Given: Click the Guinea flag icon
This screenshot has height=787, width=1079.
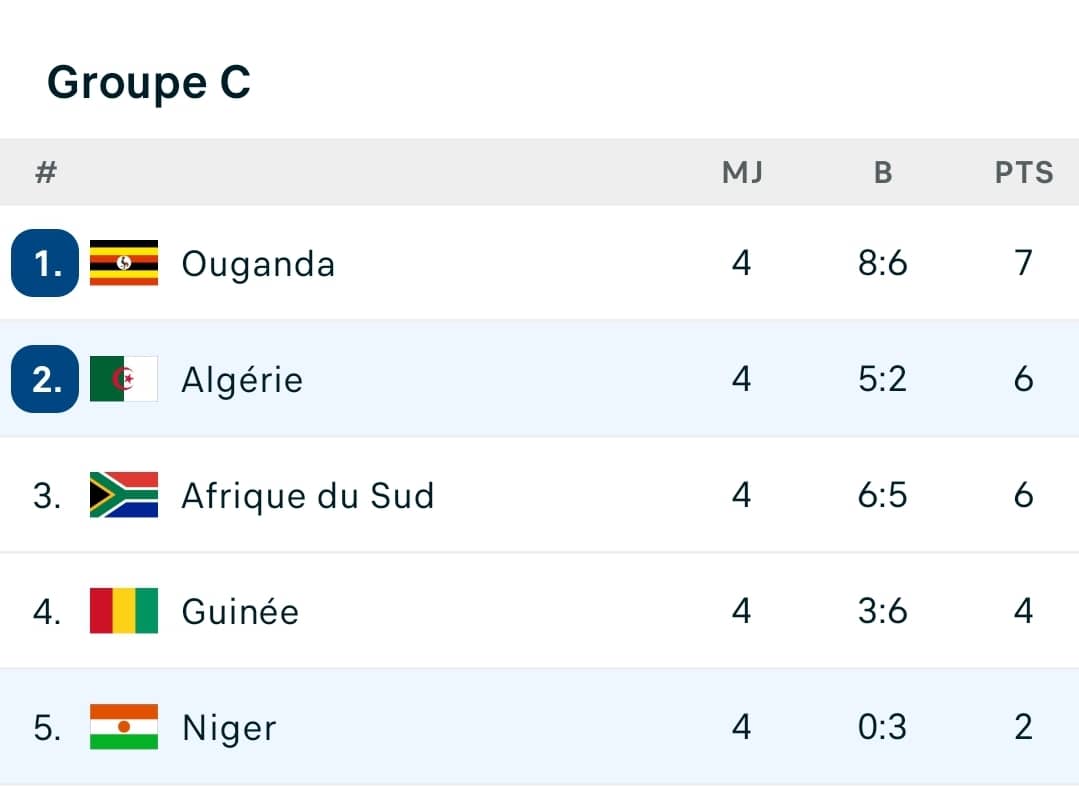Looking at the screenshot, I should (x=124, y=611).
